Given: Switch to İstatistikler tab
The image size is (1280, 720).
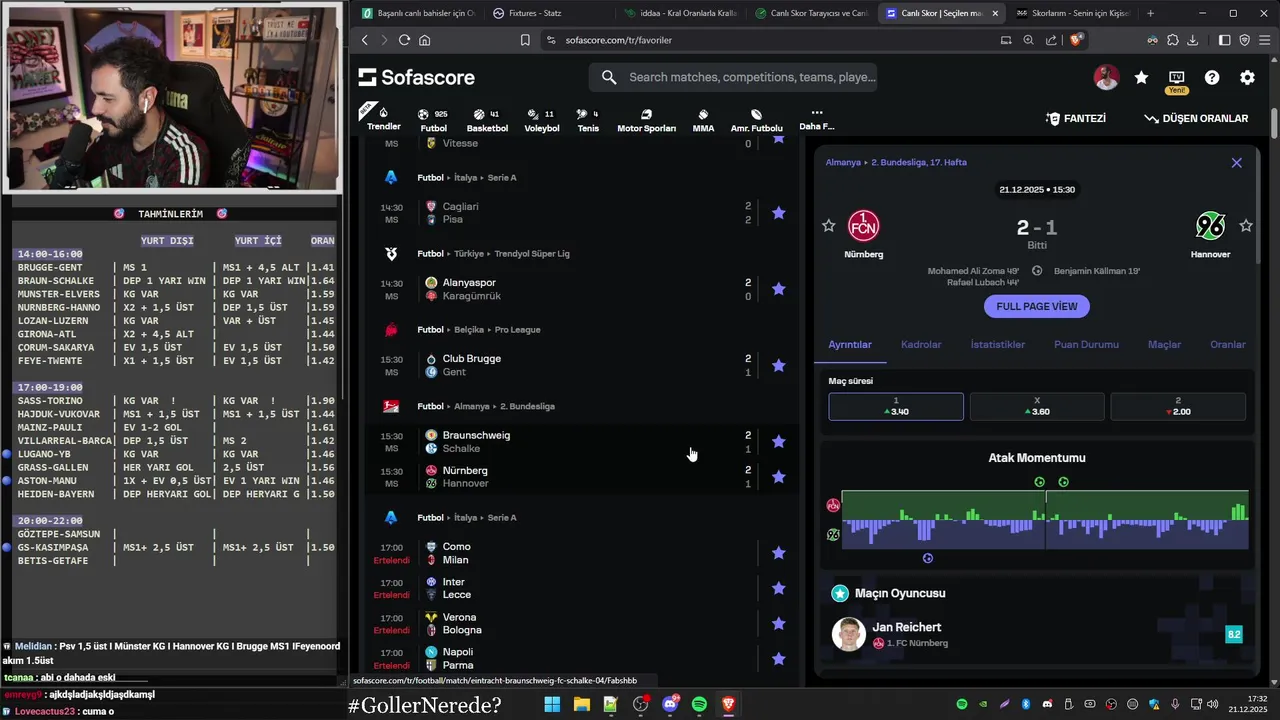Looking at the screenshot, I should coord(998,344).
